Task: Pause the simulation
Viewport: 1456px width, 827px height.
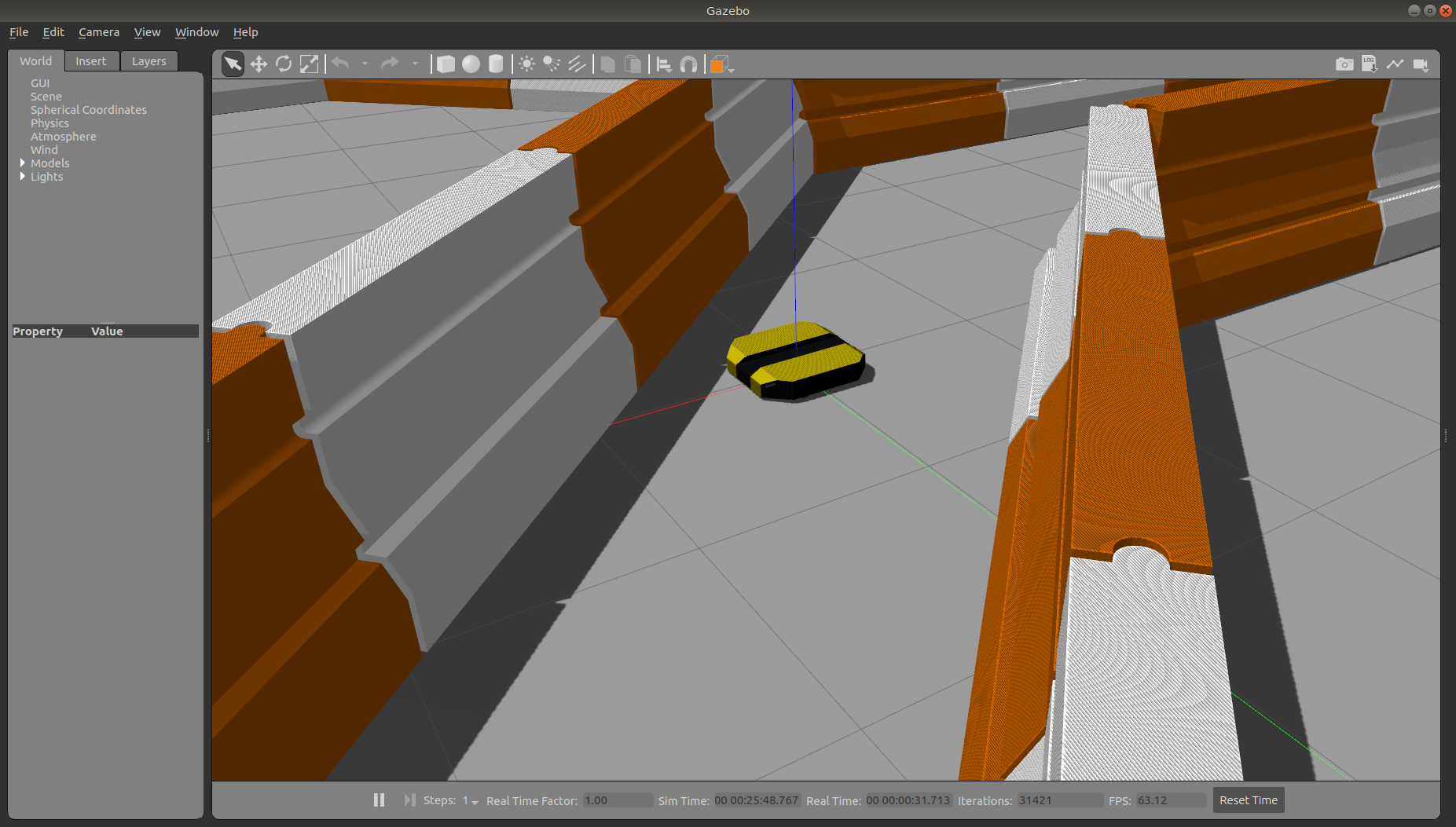Action: pyautogui.click(x=379, y=800)
